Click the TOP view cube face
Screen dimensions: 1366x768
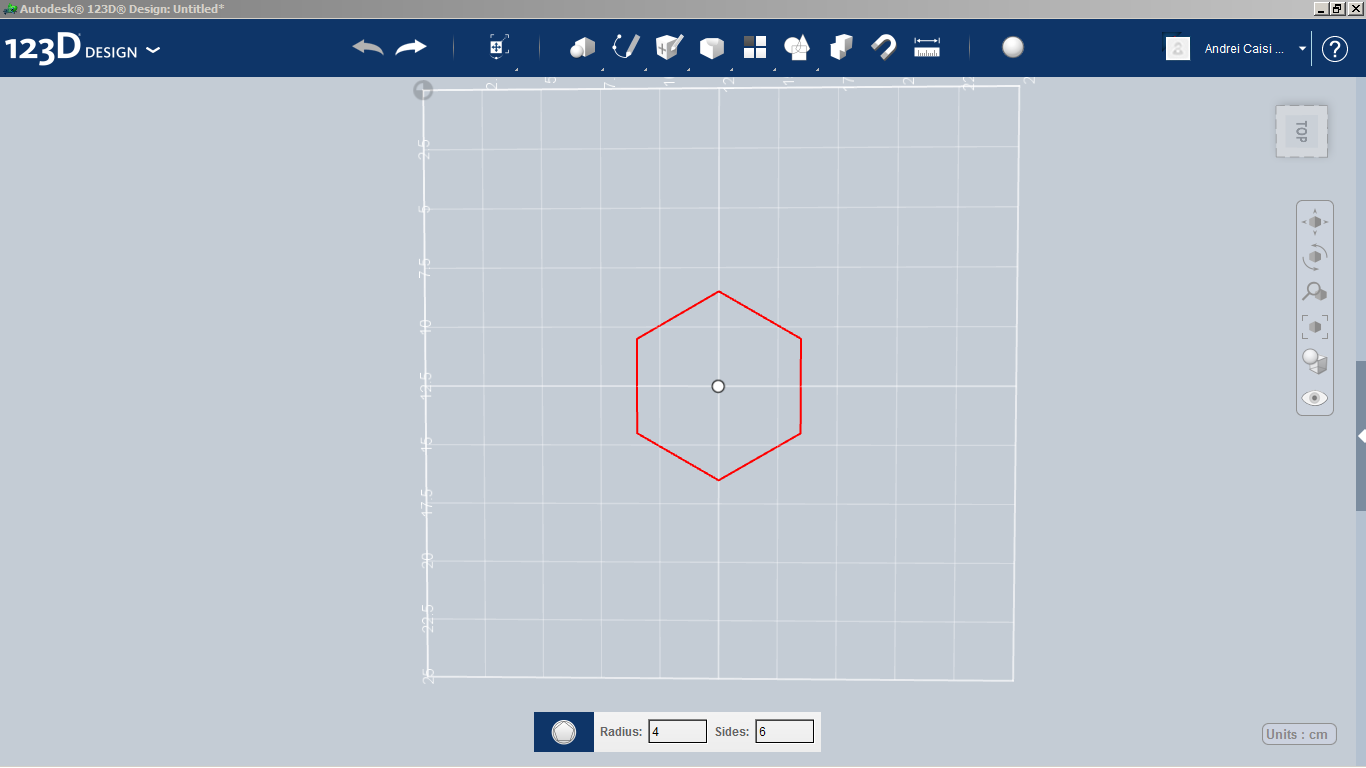coord(1302,131)
